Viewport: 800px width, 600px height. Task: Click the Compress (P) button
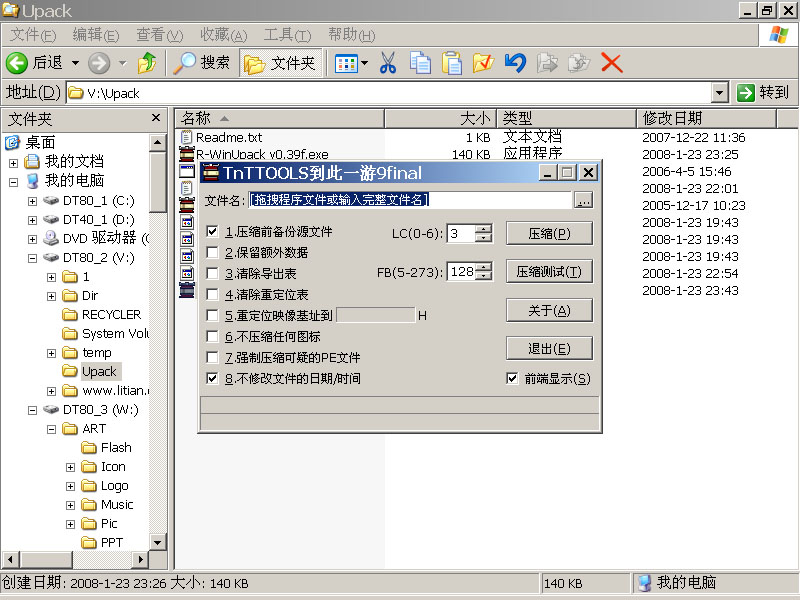click(x=549, y=233)
